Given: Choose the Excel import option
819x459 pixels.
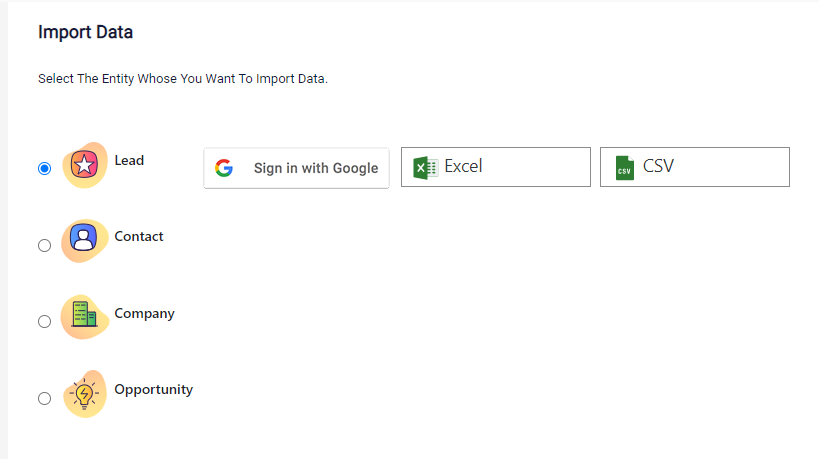Looking at the screenshot, I should click(x=496, y=167).
